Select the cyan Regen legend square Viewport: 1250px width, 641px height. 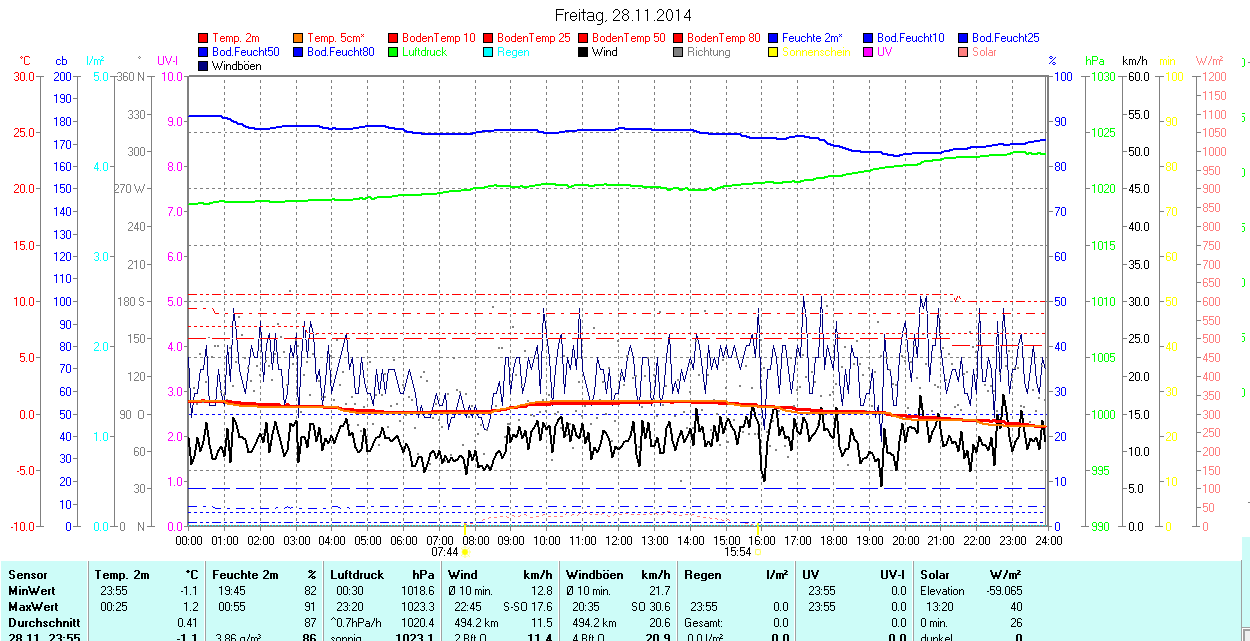point(489,52)
